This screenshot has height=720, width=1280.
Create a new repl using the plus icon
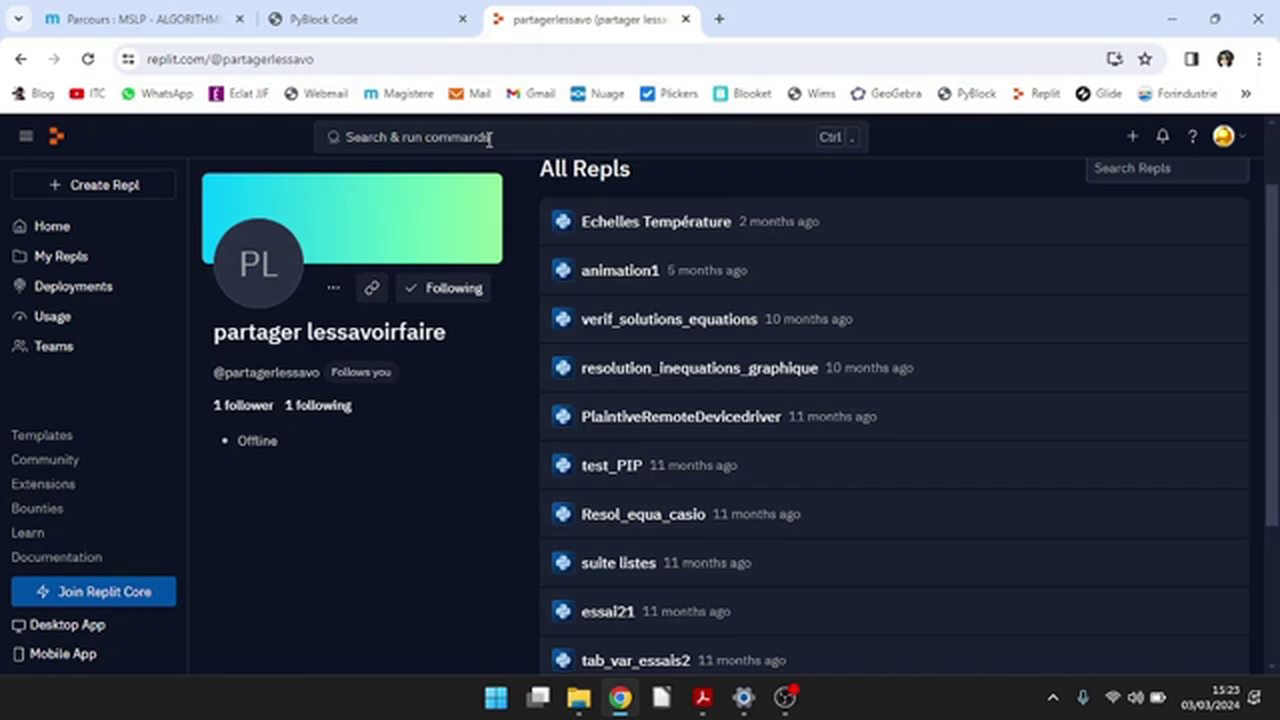point(1132,136)
